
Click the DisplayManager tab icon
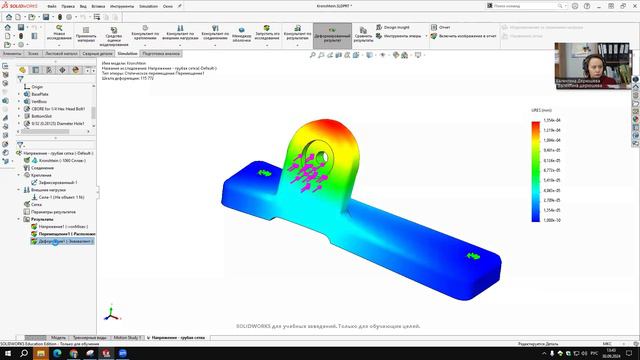coord(76,70)
